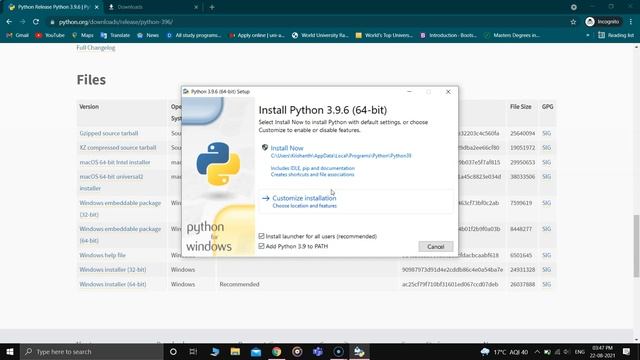Screen dimensions: 640x360
Task: Open Introduction - Boots... bookmark
Action: 448,36
